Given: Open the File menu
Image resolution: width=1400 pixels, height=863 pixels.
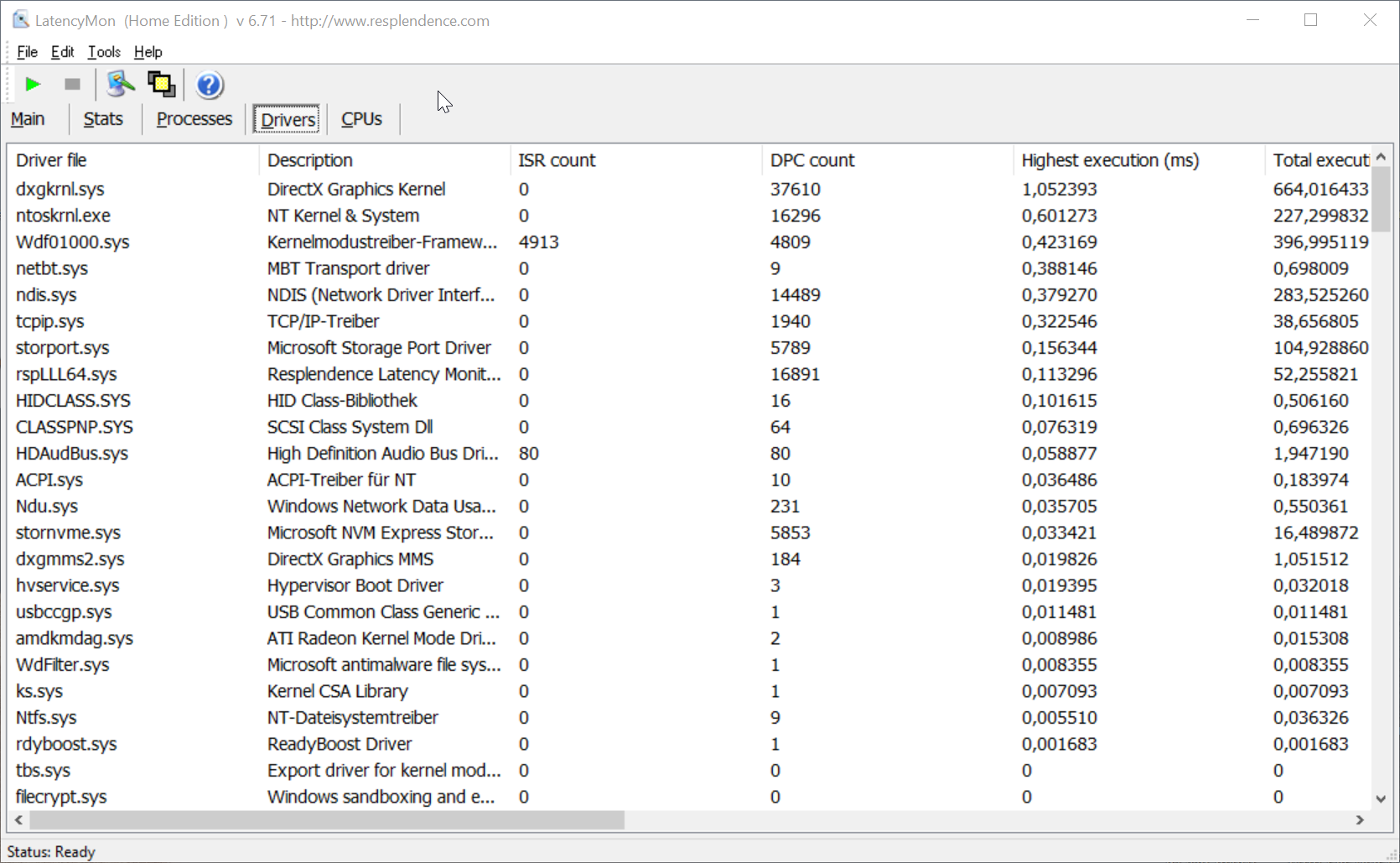Looking at the screenshot, I should click(27, 52).
